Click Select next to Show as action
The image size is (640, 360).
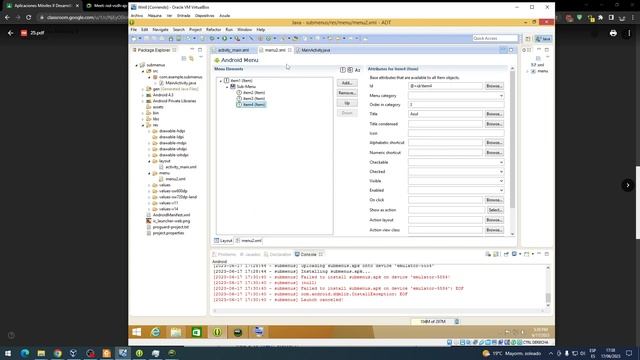pos(495,210)
